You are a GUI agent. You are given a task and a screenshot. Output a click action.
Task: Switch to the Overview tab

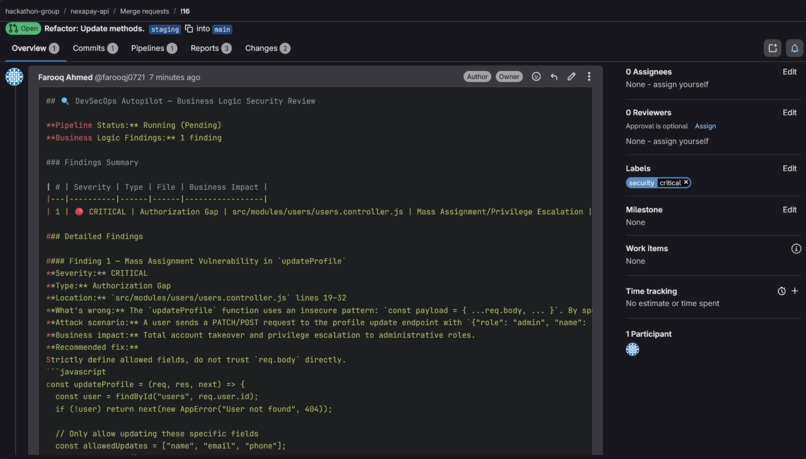click(x=35, y=48)
